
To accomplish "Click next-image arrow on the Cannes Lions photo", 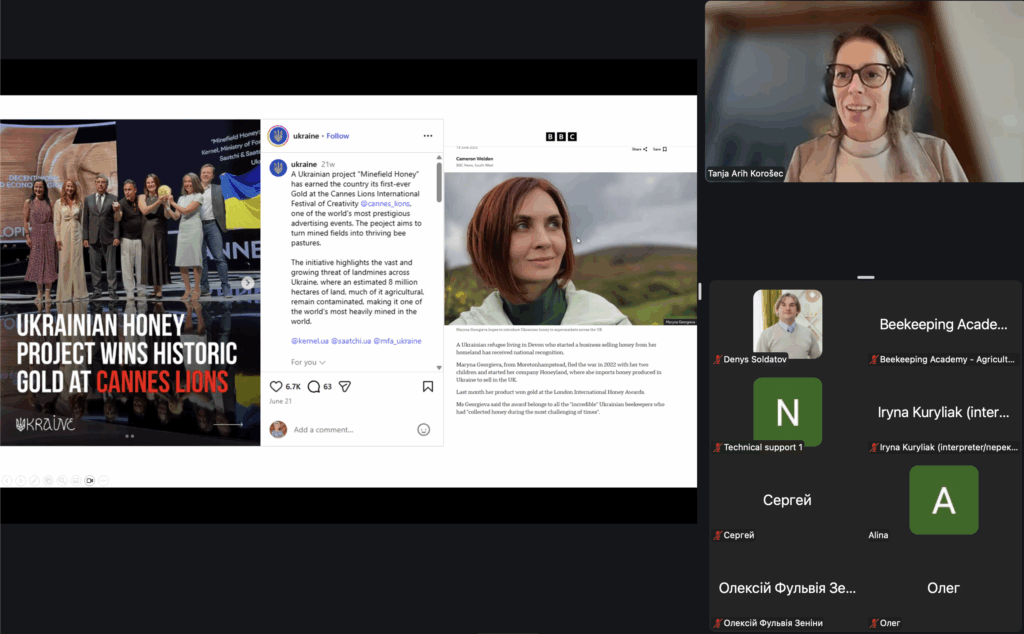I will (x=247, y=283).
